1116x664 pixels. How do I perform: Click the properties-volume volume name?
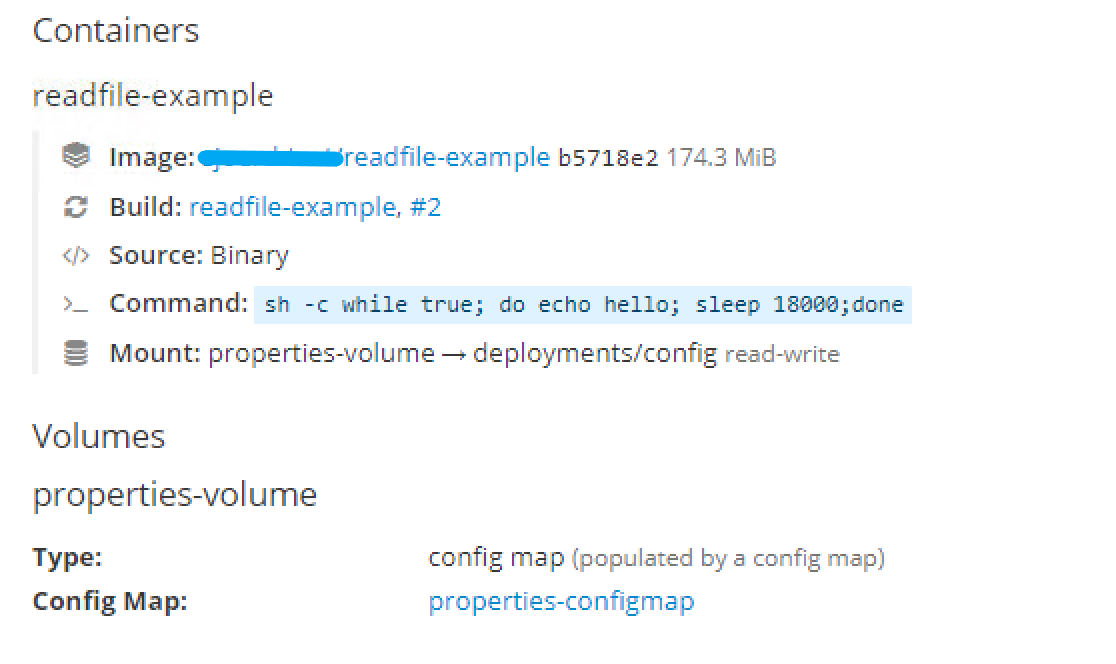(175, 494)
